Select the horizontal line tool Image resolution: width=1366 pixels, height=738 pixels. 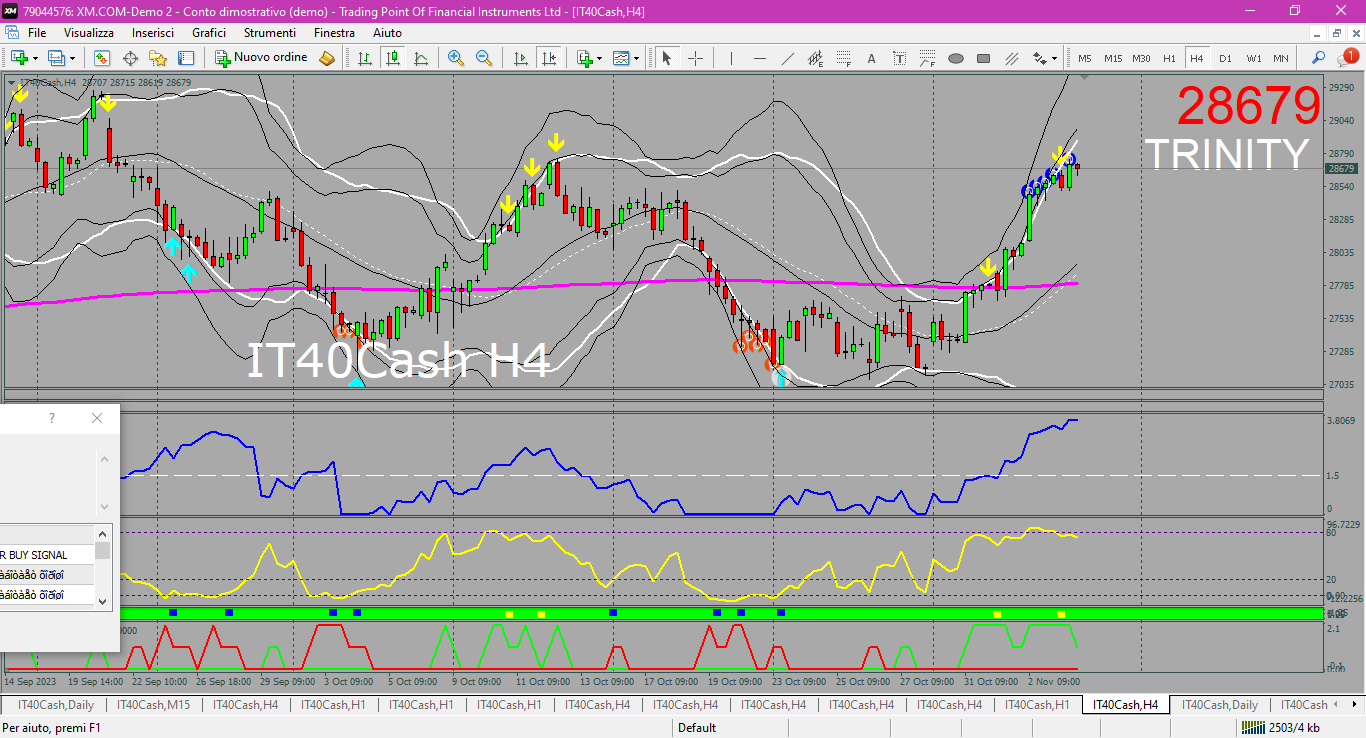(x=759, y=58)
